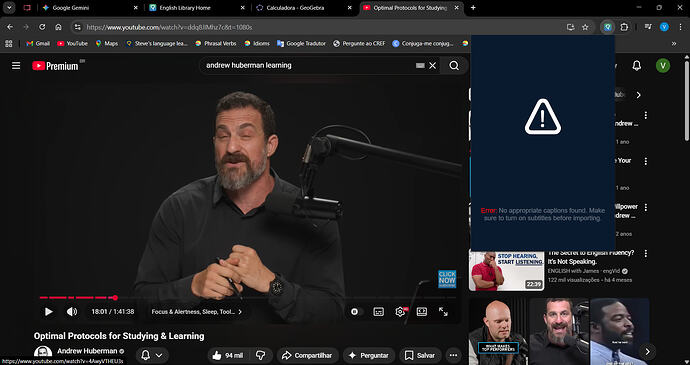Open the apps grid in bookmarks bar

coord(9,44)
